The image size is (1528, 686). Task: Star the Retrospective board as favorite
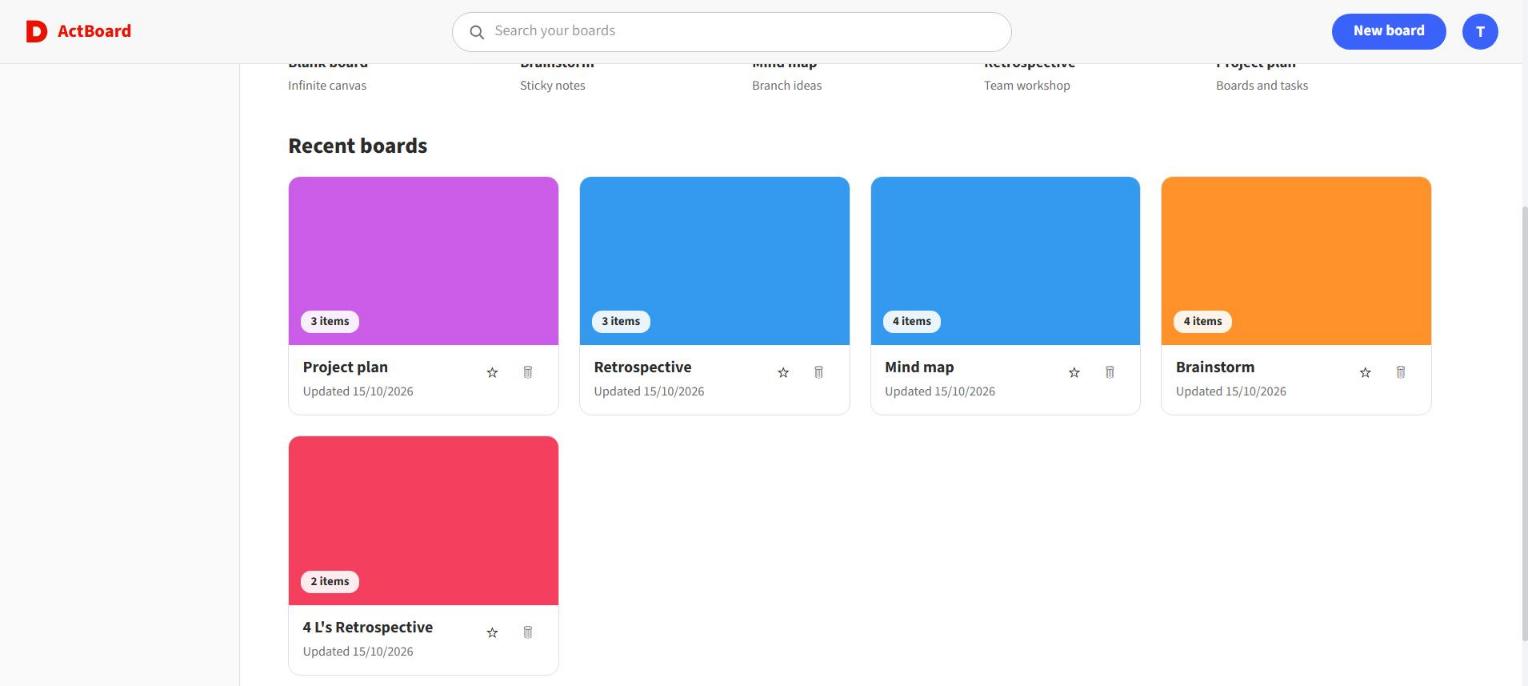tap(783, 372)
